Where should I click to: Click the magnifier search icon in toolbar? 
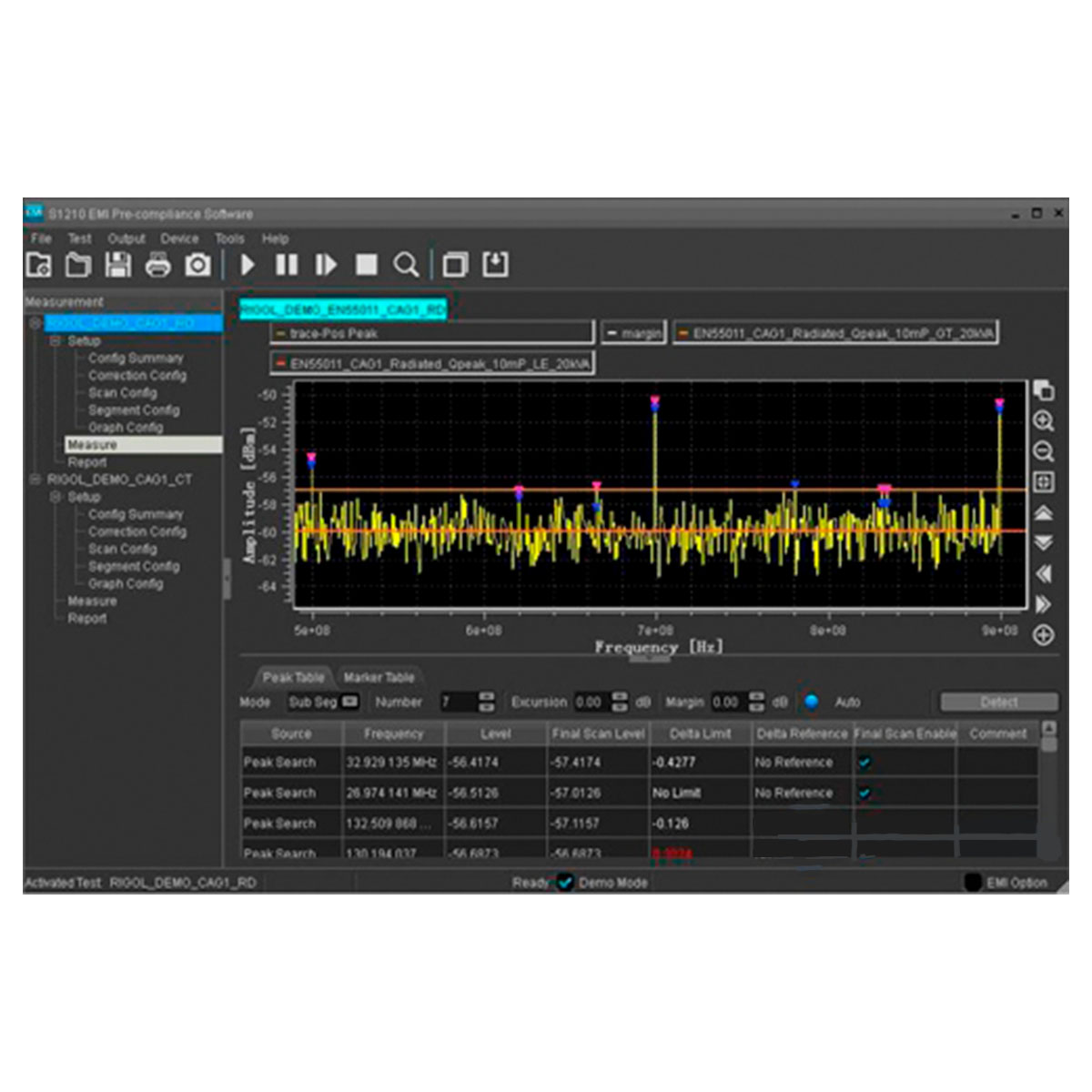(406, 265)
